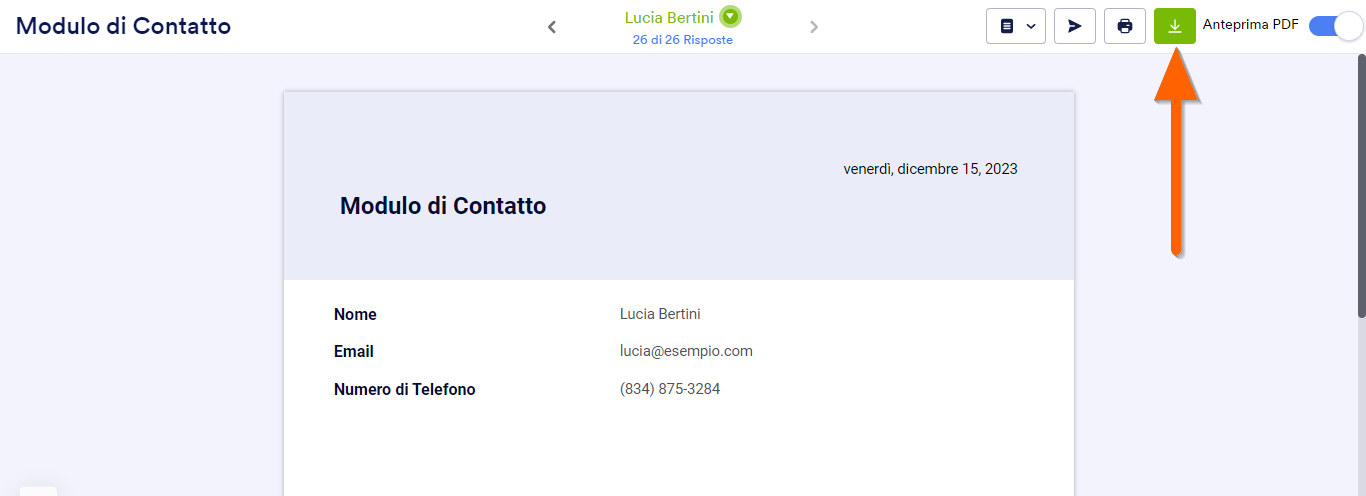Click the Lucia Bertini value in Nome row

click(x=660, y=314)
